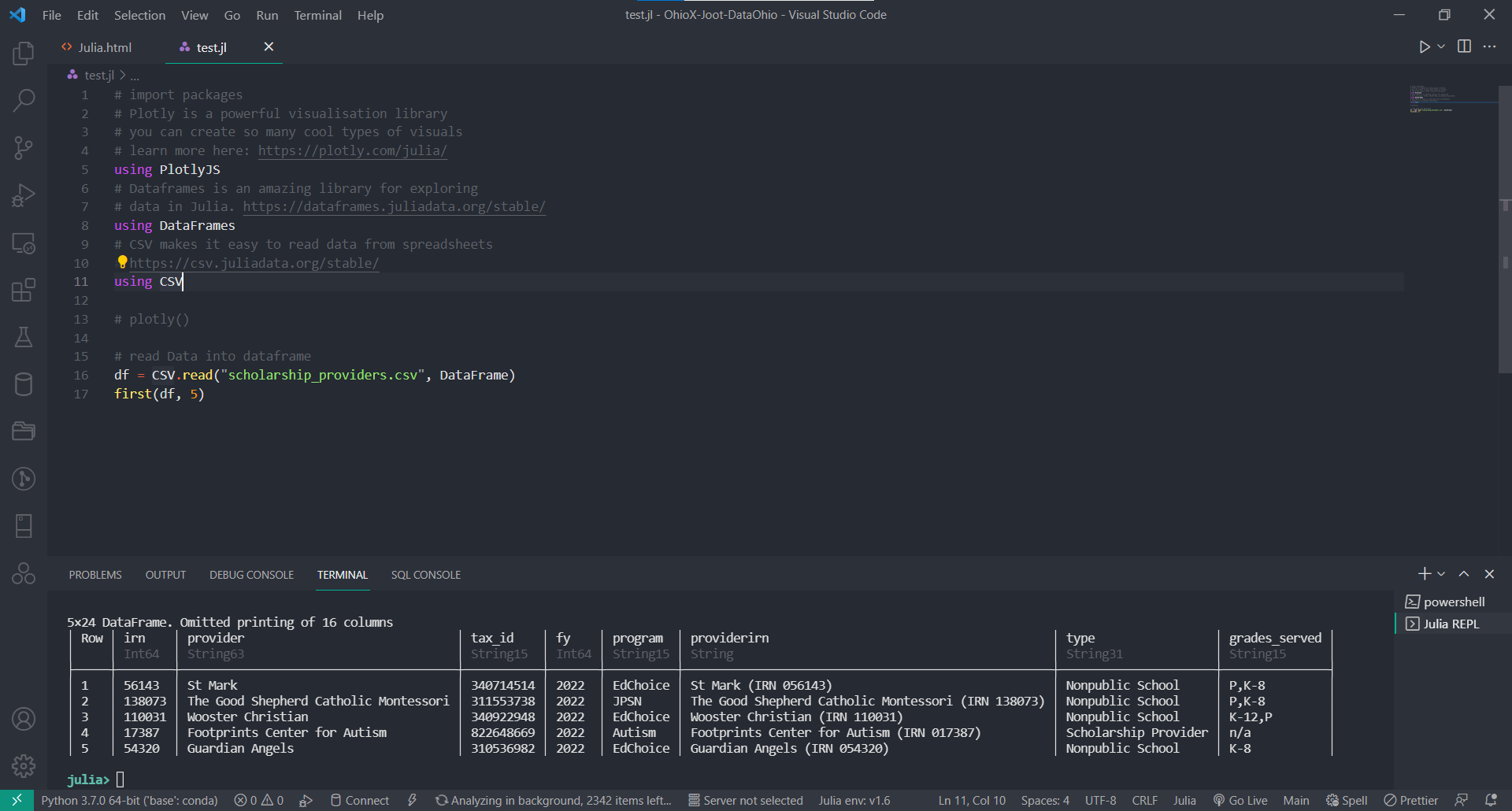
Task: Toggle the Prettier formatter status
Action: tap(1410, 800)
